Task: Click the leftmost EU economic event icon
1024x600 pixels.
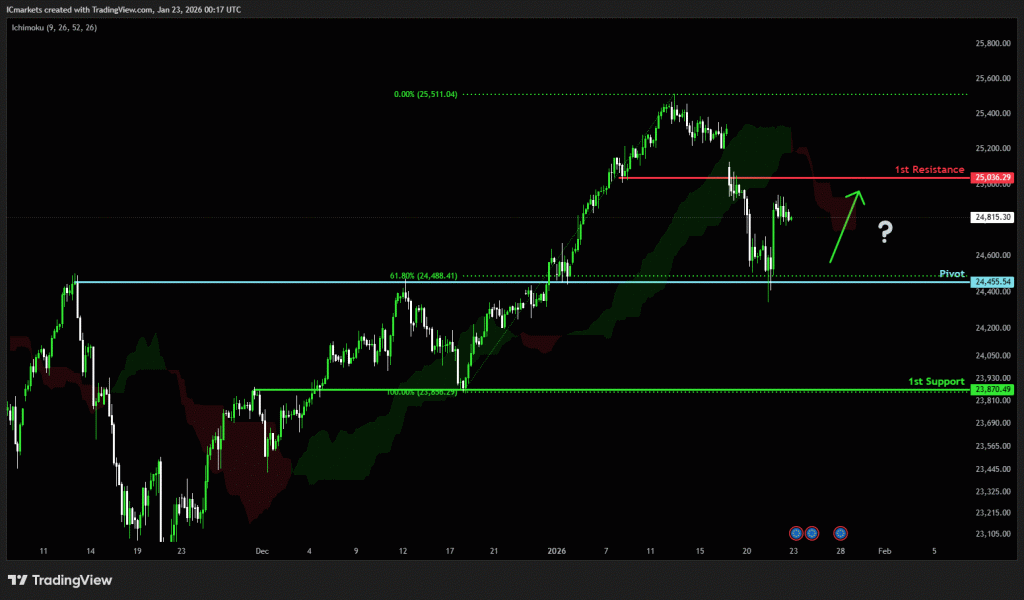Action: tap(796, 532)
